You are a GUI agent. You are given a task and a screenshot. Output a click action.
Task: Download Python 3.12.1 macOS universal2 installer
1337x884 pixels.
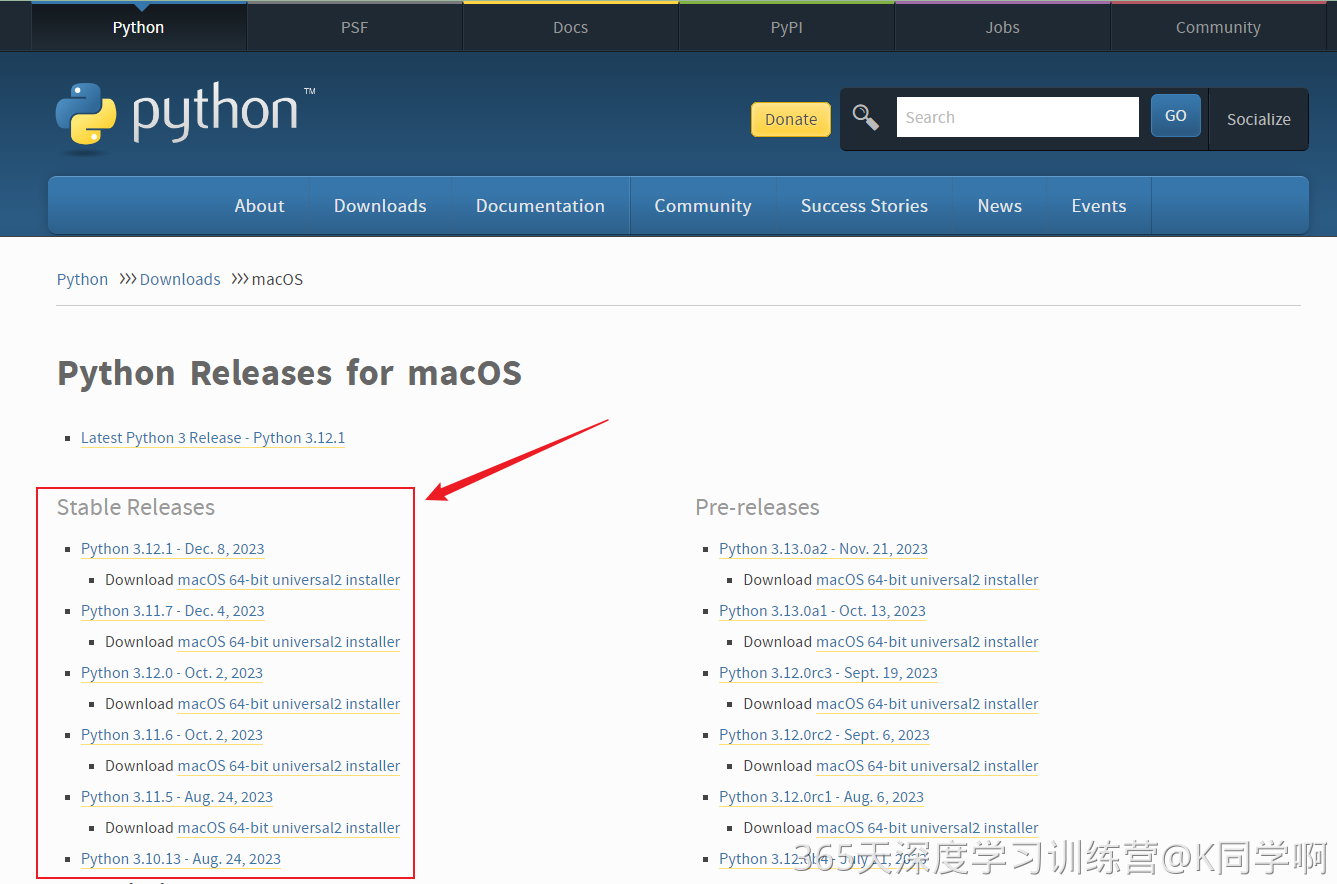(289, 580)
